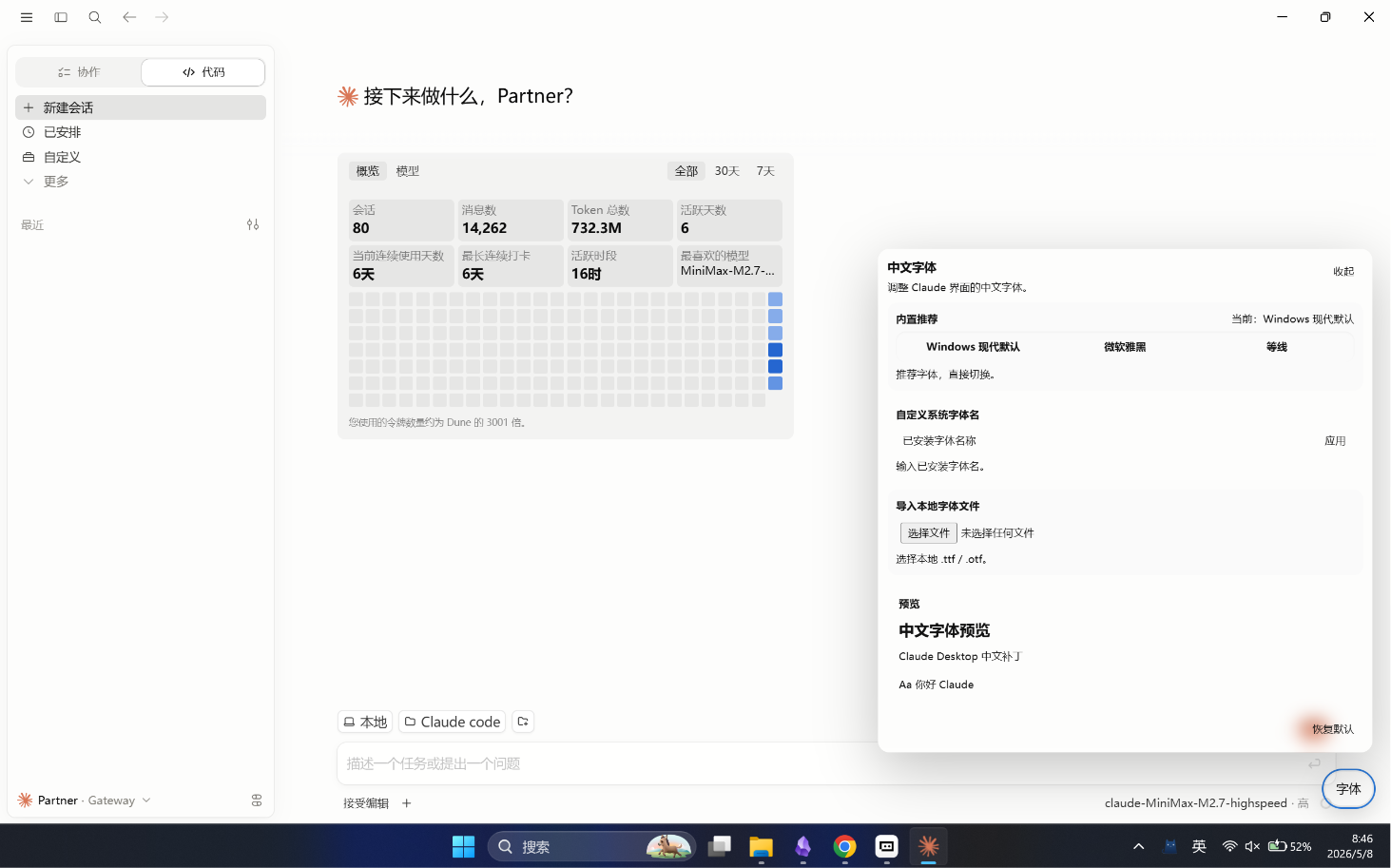Click the taskbar 搜索 search box
The image size is (1391, 868).
(x=591, y=847)
